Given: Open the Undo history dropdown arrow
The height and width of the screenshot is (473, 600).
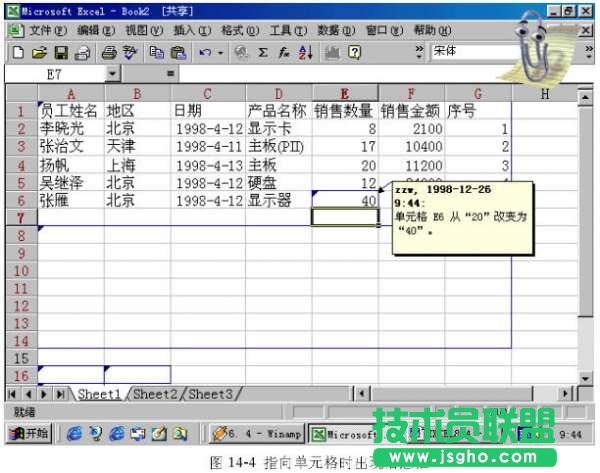Looking at the screenshot, I should pyautogui.click(x=220, y=52).
